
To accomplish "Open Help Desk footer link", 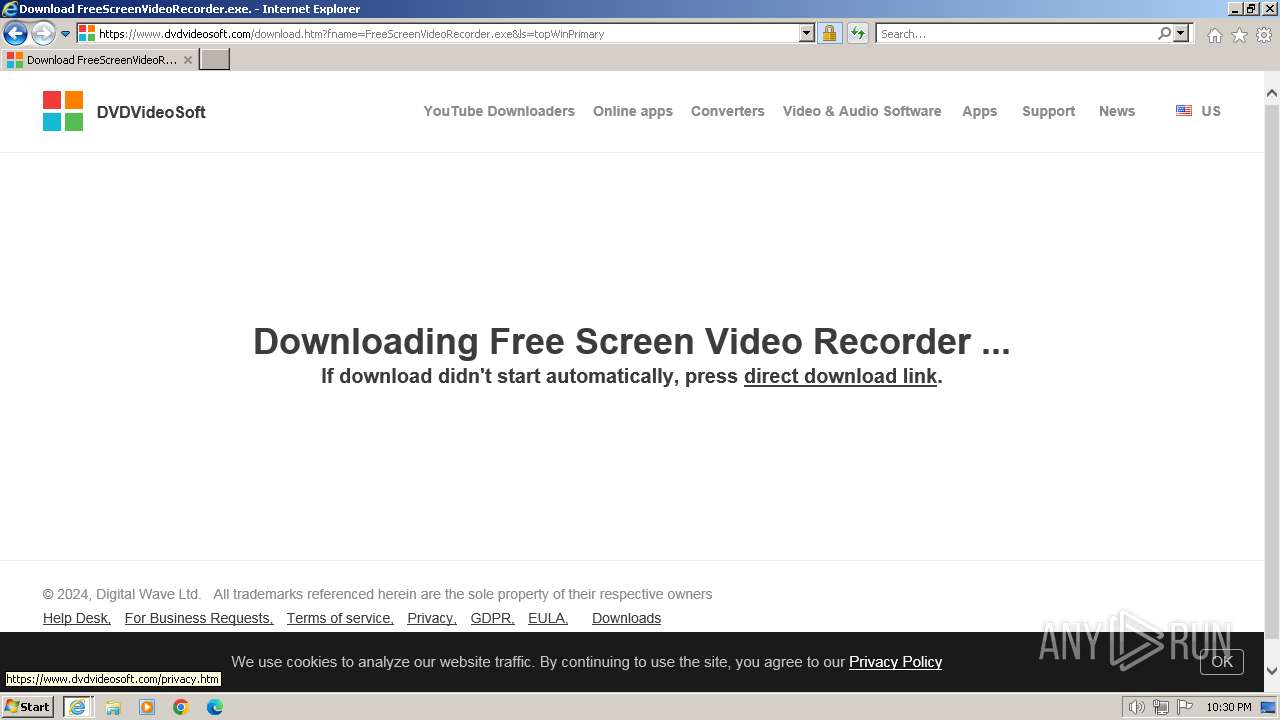I will (x=77, y=618).
